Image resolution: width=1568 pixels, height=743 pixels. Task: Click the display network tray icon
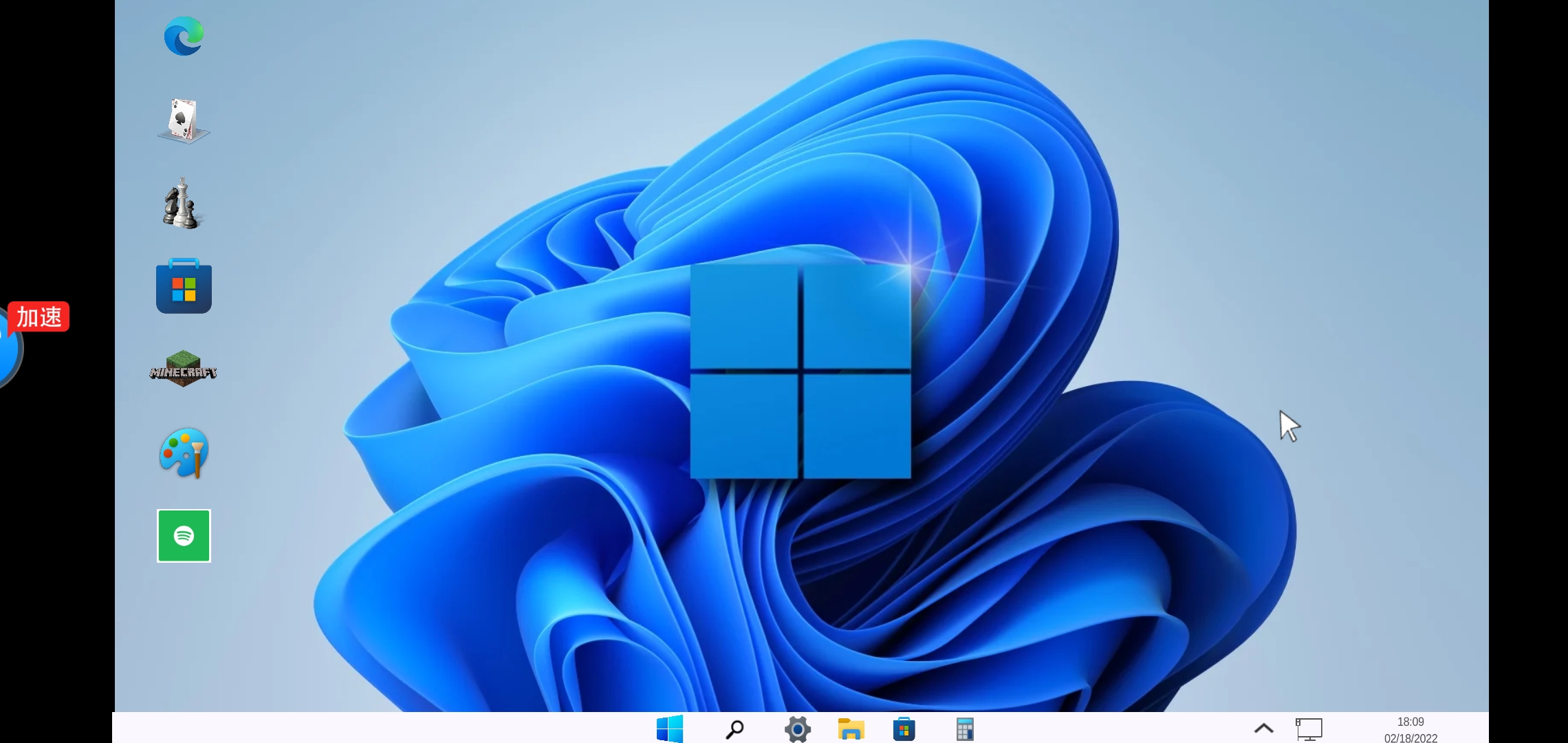pyautogui.click(x=1309, y=729)
